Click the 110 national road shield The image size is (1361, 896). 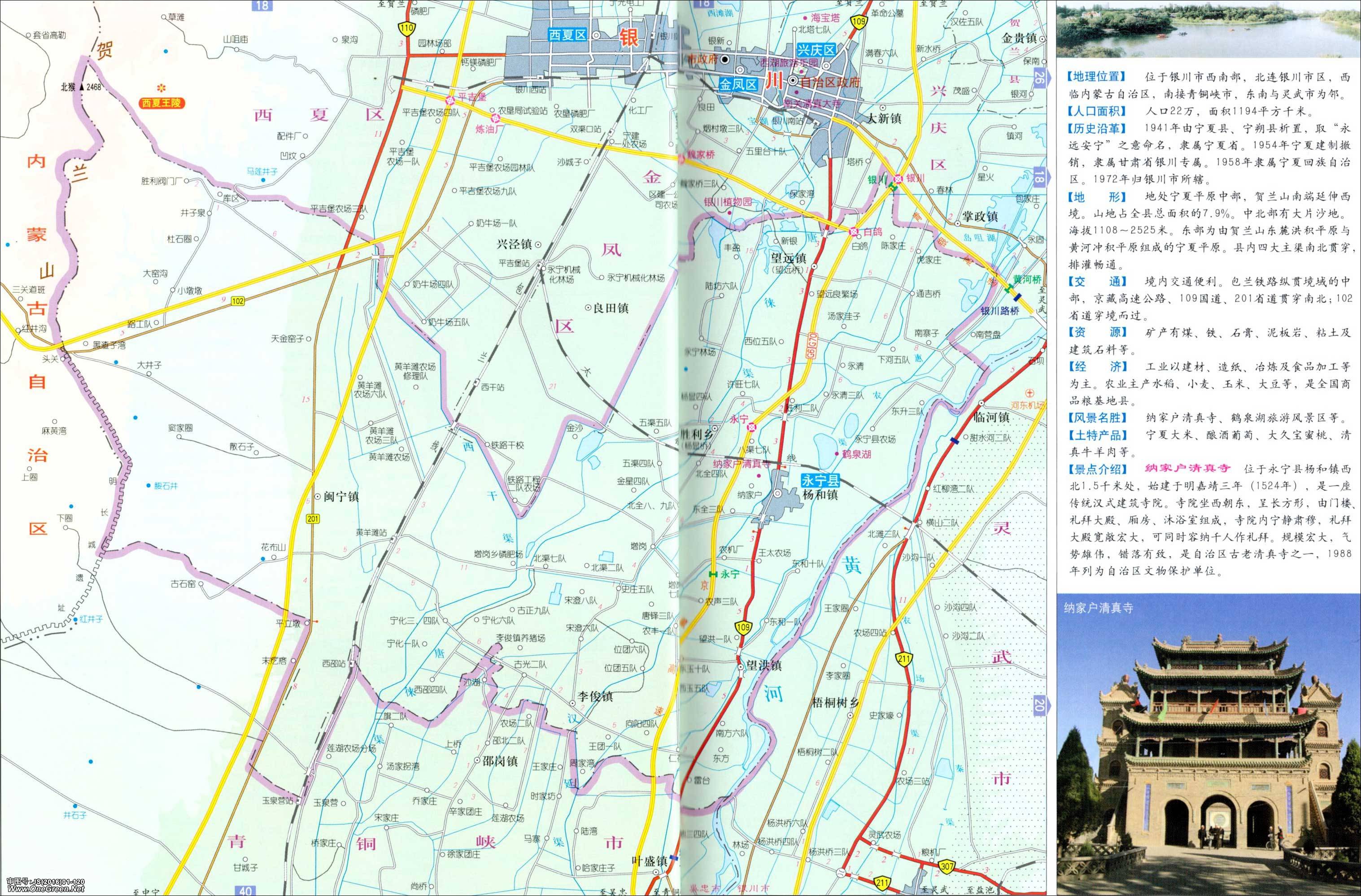coord(408,28)
